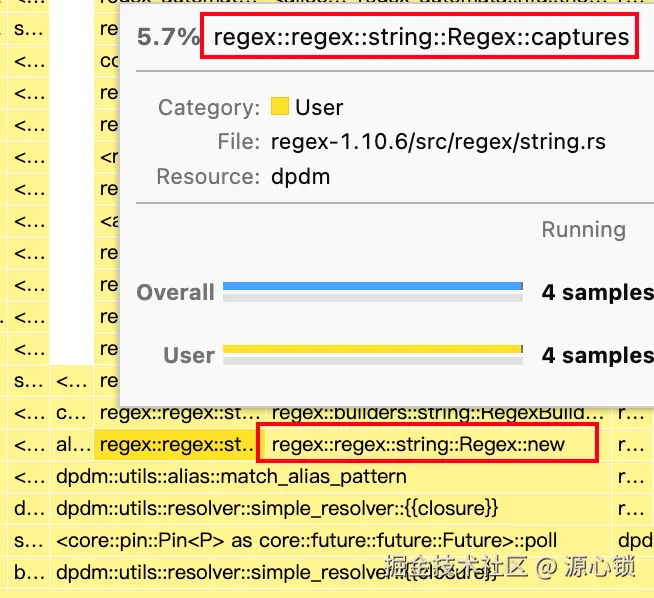
Task: Click the File label in the tooltip
Action: [x=238, y=142]
